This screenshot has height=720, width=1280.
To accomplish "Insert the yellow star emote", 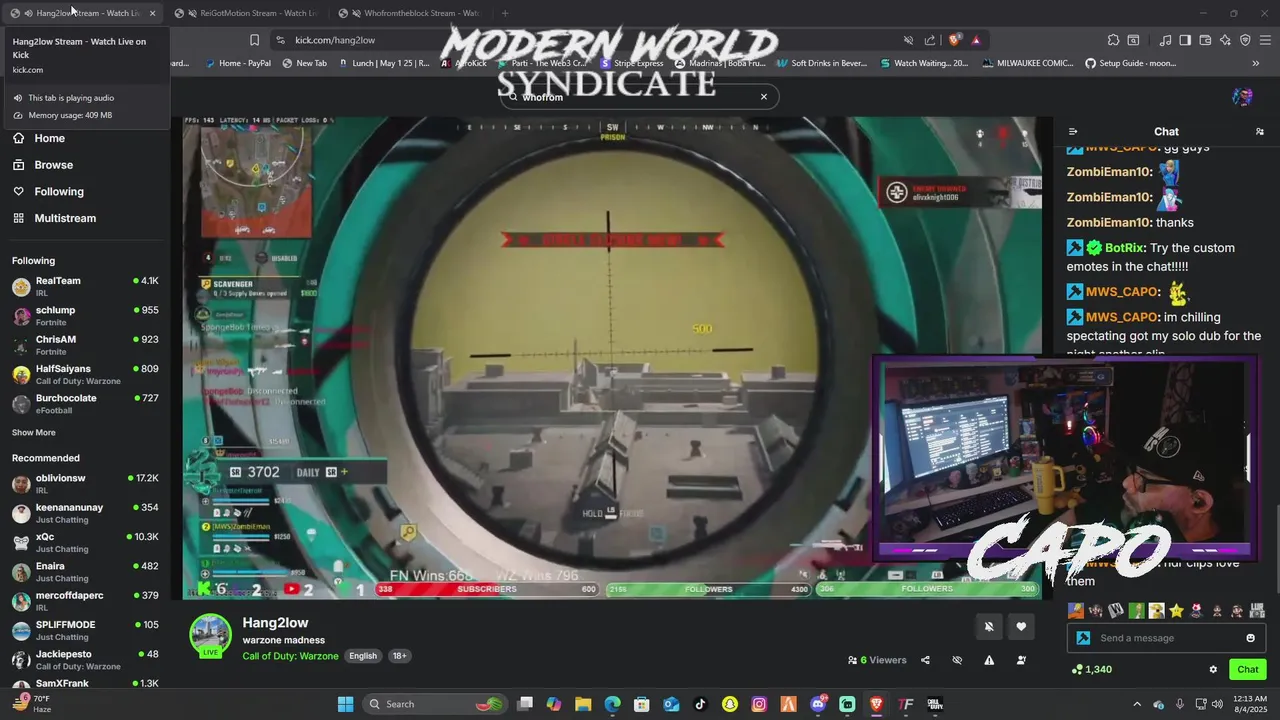I will click(x=1176, y=610).
